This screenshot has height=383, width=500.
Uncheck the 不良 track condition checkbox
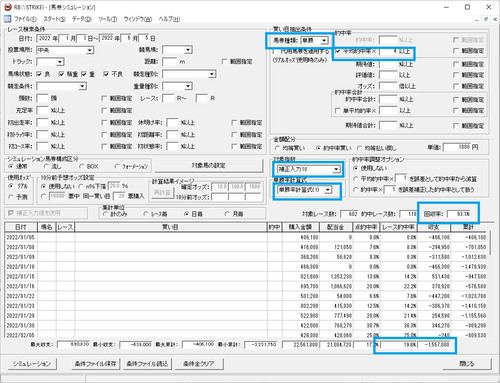pyautogui.click(x=106, y=74)
